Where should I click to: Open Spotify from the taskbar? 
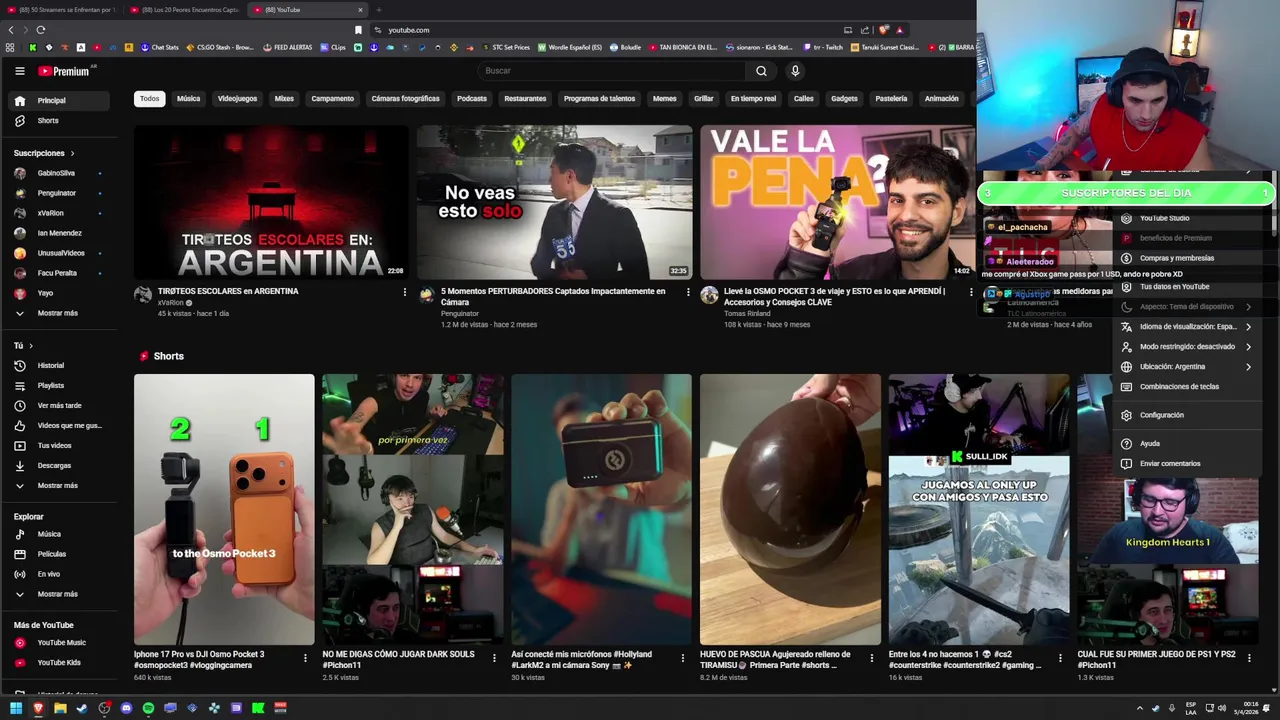(x=148, y=708)
